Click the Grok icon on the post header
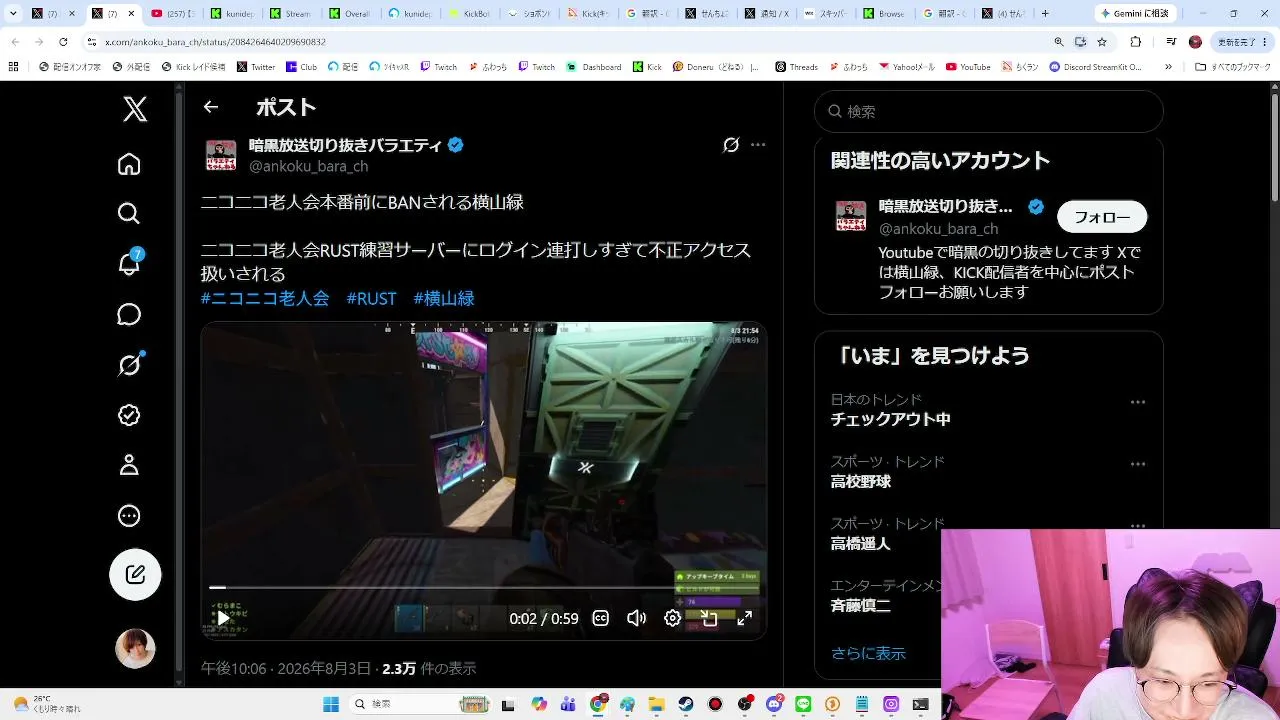This screenshot has height=720, width=1280. pos(731,145)
